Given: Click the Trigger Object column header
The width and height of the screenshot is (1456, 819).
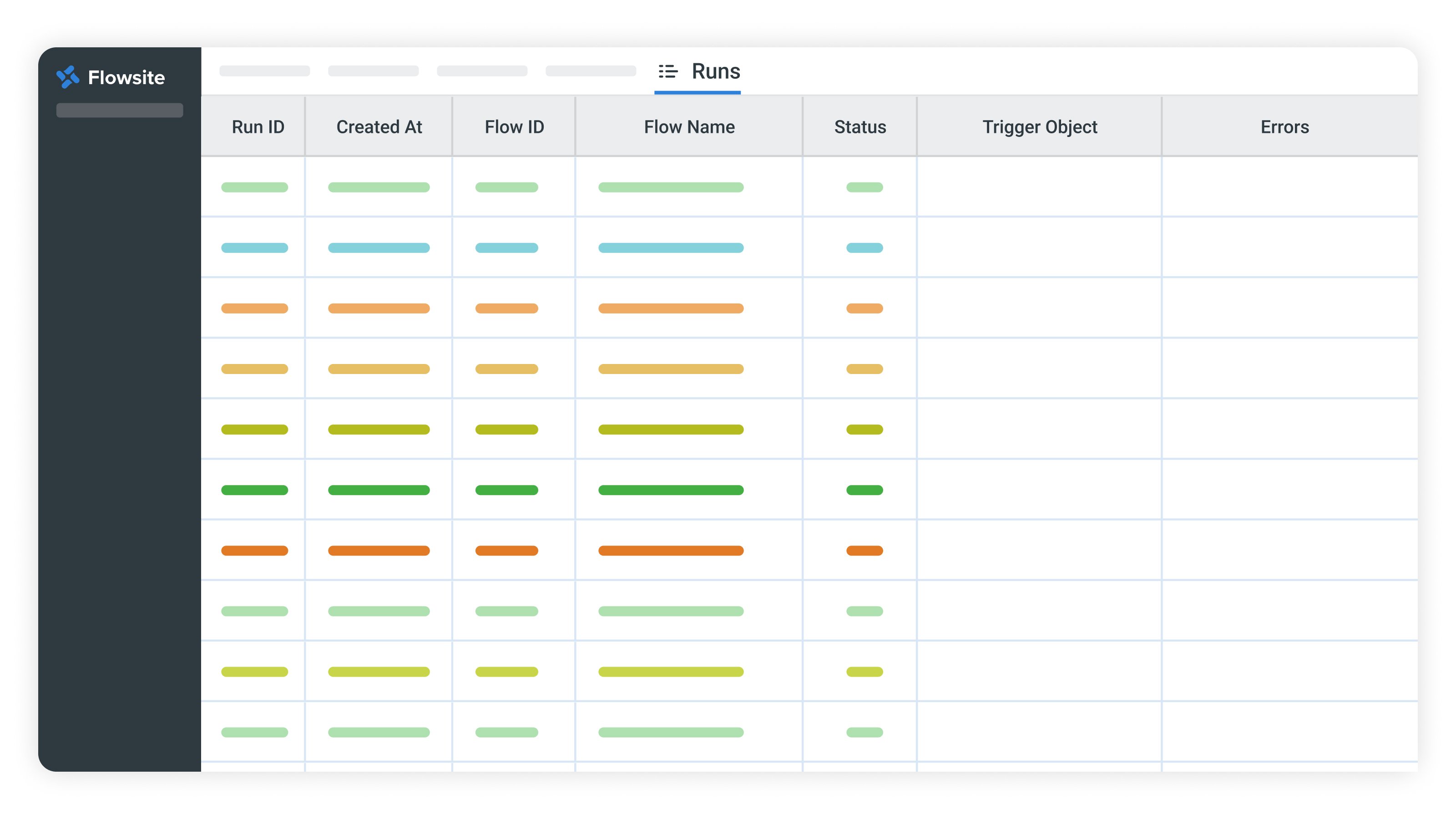Looking at the screenshot, I should pos(1039,126).
